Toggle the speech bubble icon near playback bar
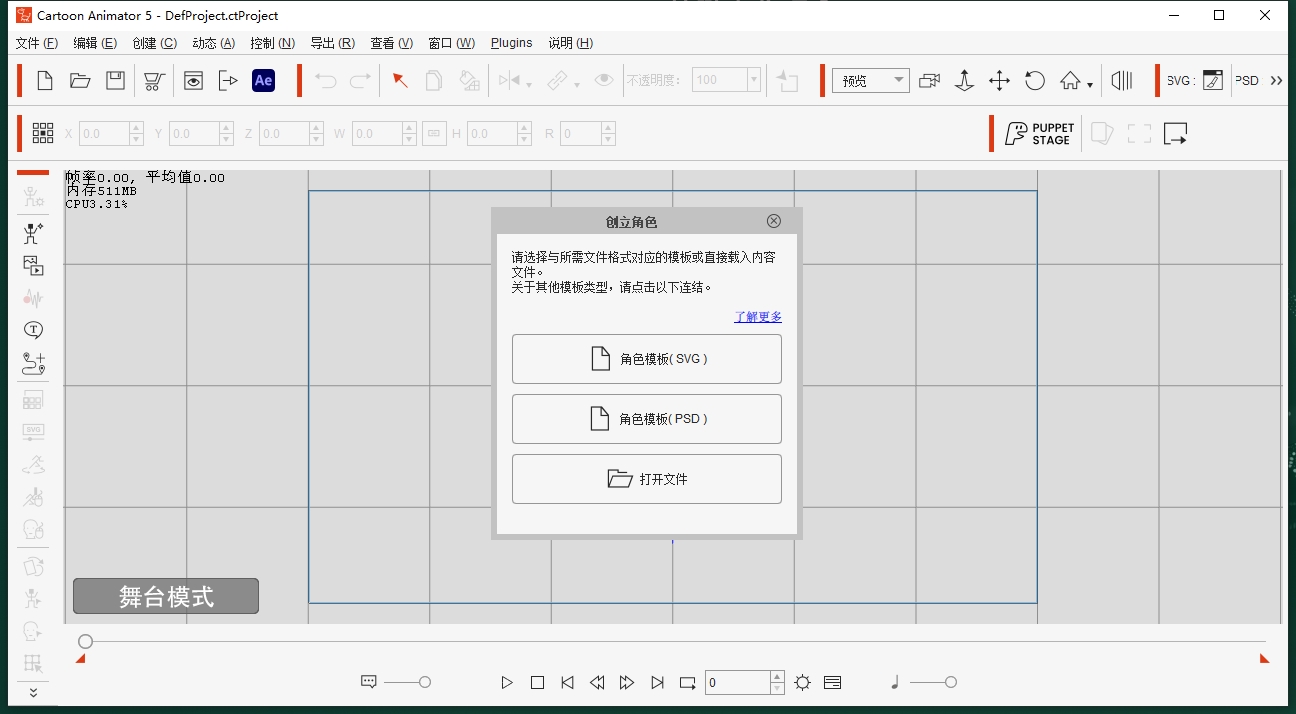The width and height of the screenshot is (1296, 714). (x=368, y=682)
